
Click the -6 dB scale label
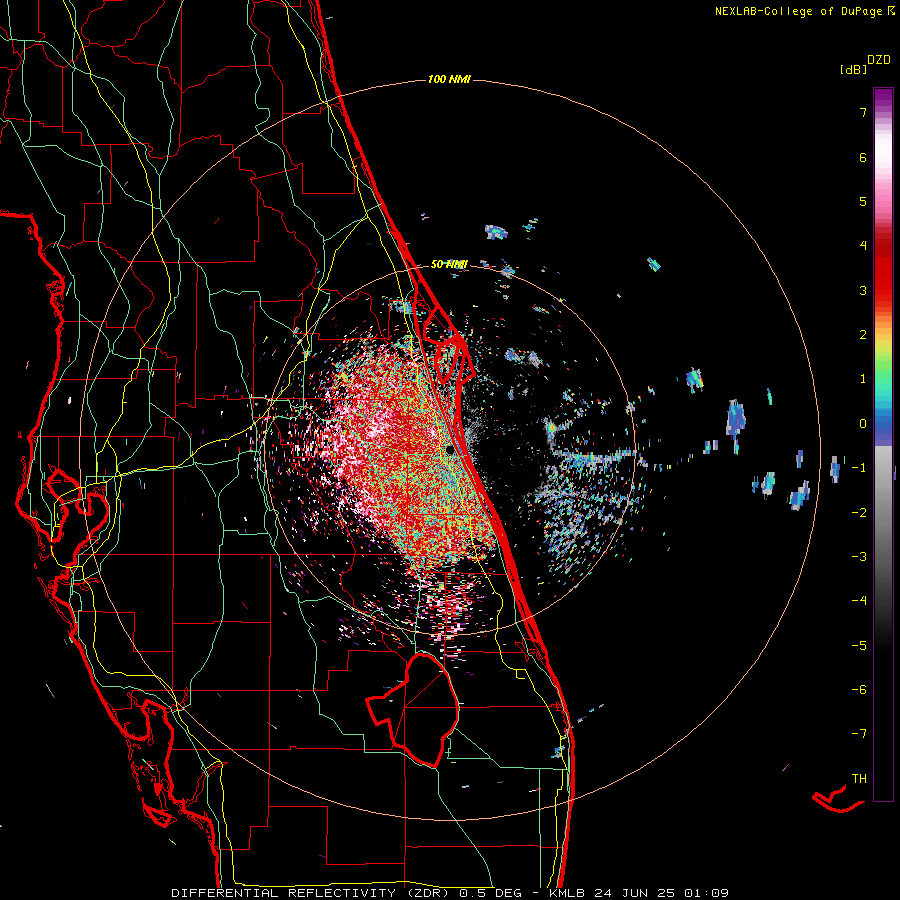pyautogui.click(x=859, y=690)
